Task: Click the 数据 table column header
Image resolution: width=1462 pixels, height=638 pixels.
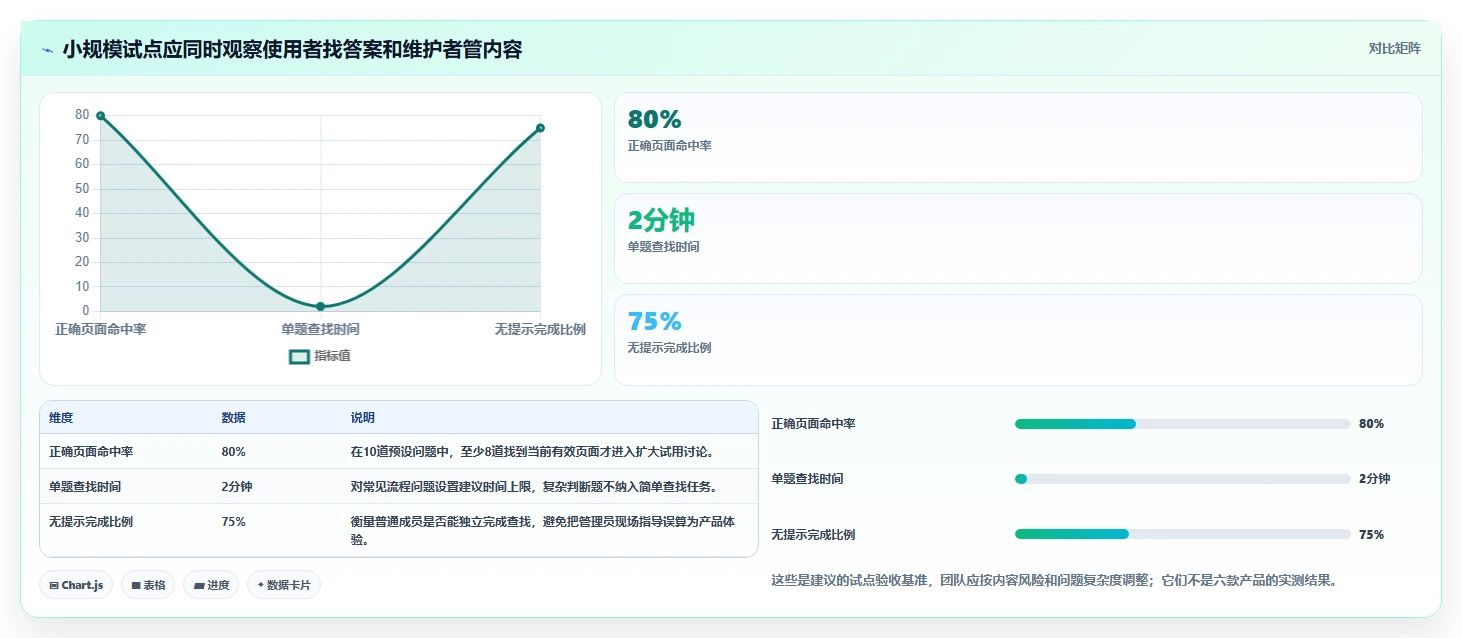Action: point(233,418)
